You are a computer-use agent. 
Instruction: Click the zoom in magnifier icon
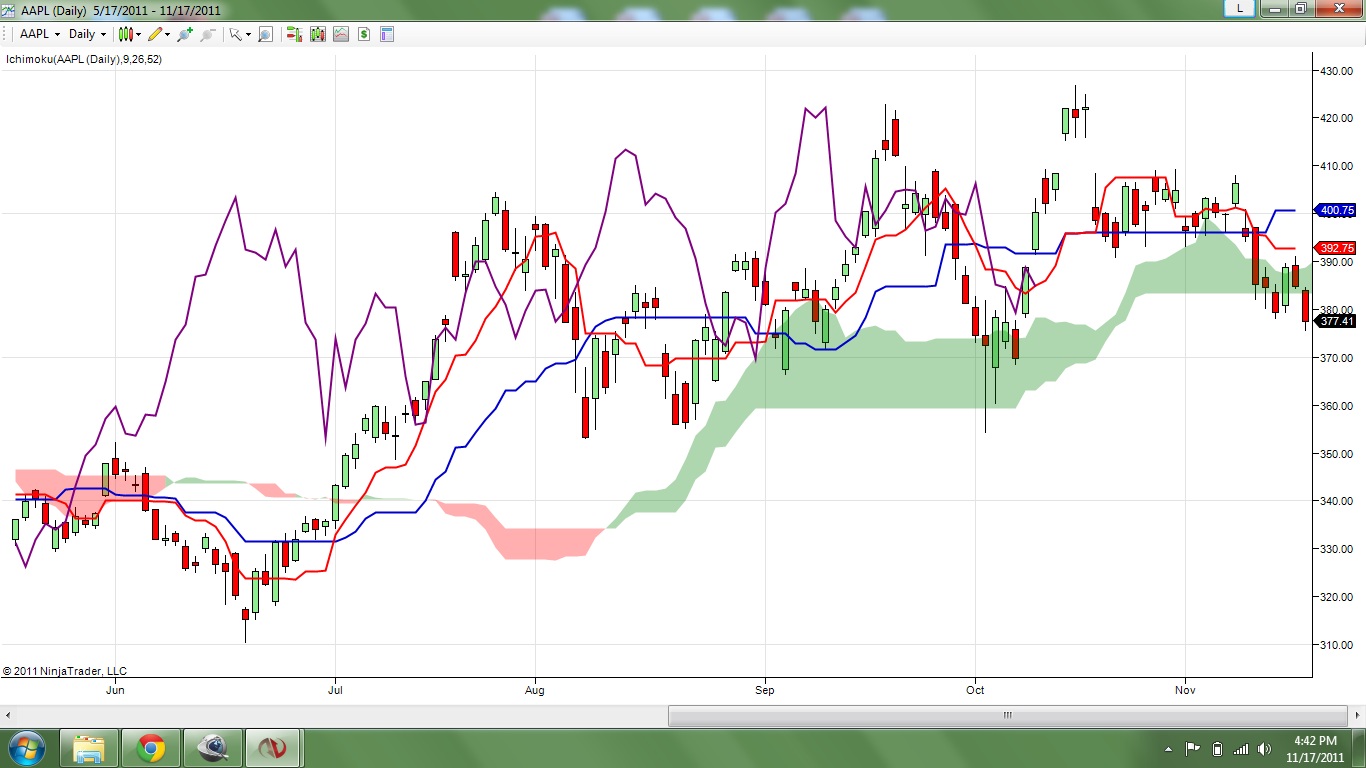coord(185,34)
